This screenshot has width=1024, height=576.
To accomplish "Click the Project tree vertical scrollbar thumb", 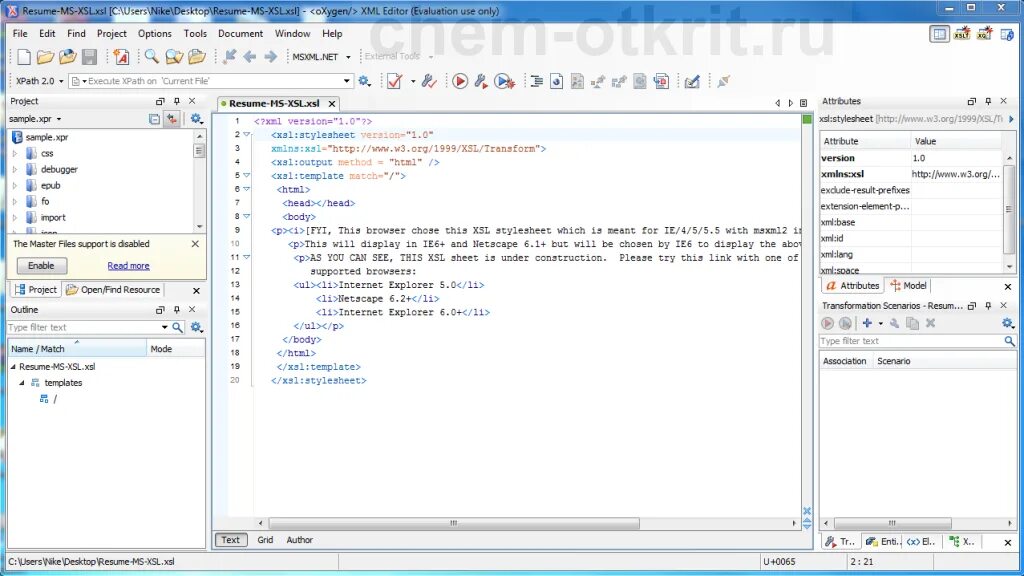I will pyautogui.click(x=199, y=151).
